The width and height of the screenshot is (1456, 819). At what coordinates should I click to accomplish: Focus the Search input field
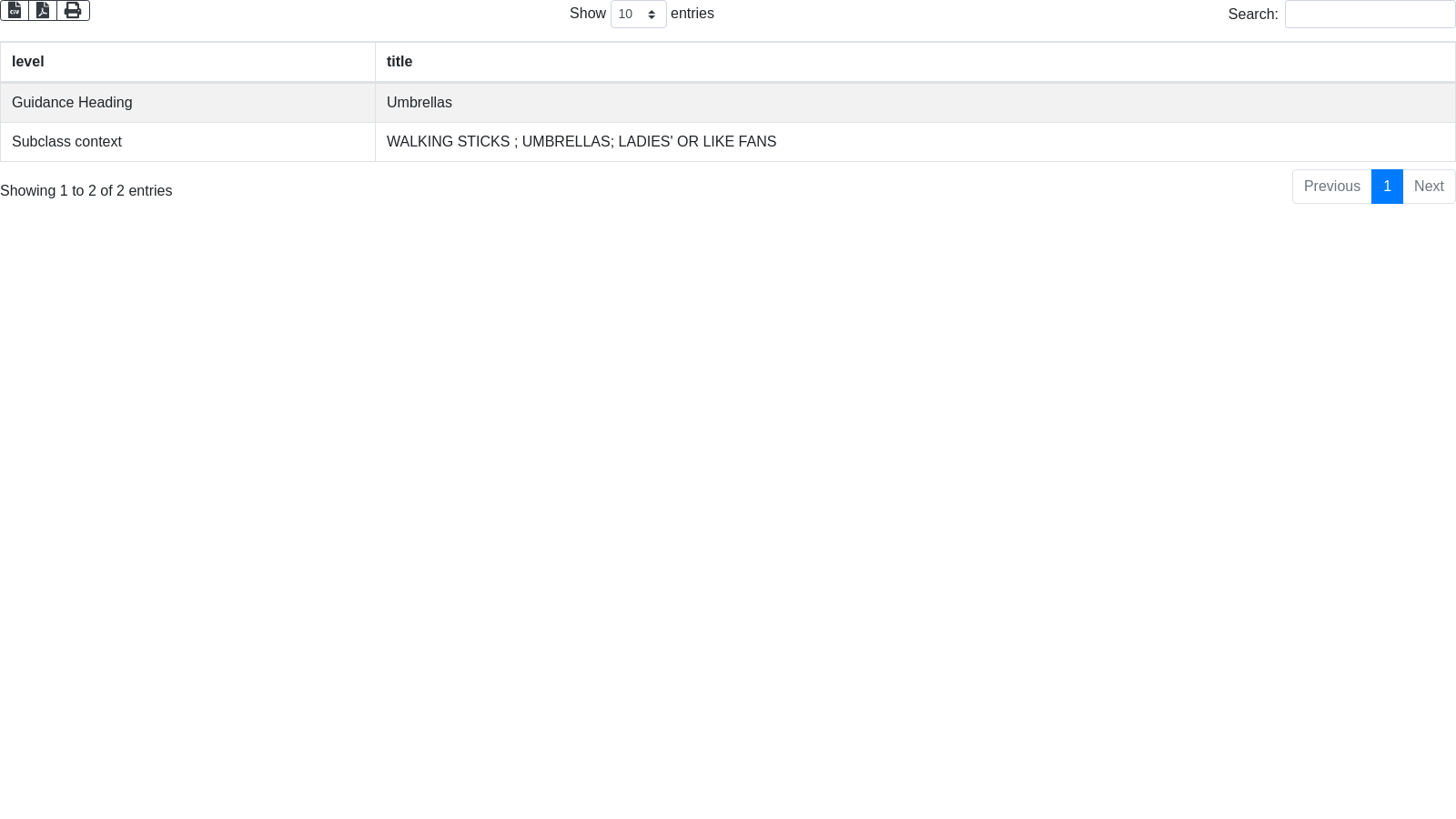(x=1370, y=15)
